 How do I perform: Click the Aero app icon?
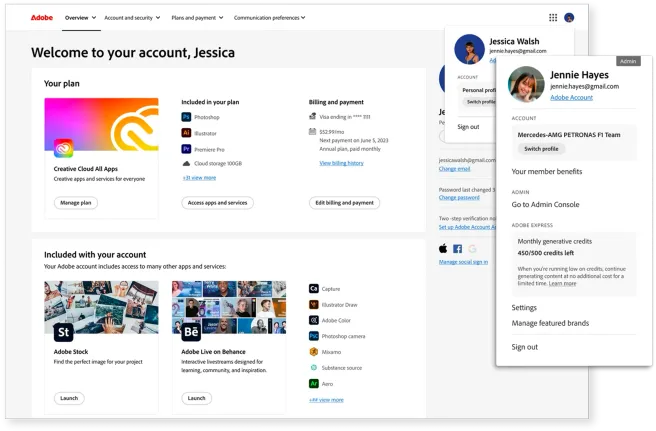point(314,383)
